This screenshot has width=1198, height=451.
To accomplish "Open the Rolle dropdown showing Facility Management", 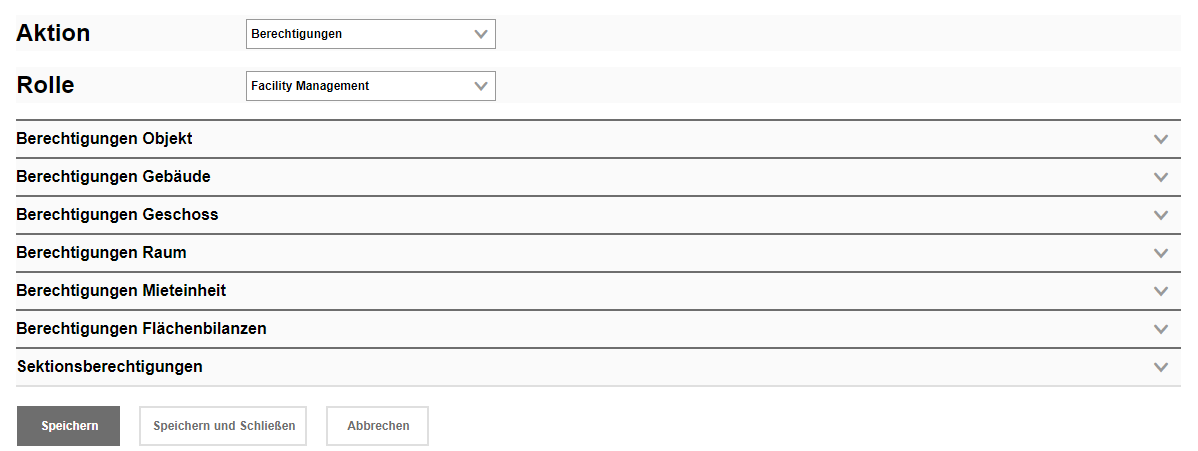I will (370, 86).
